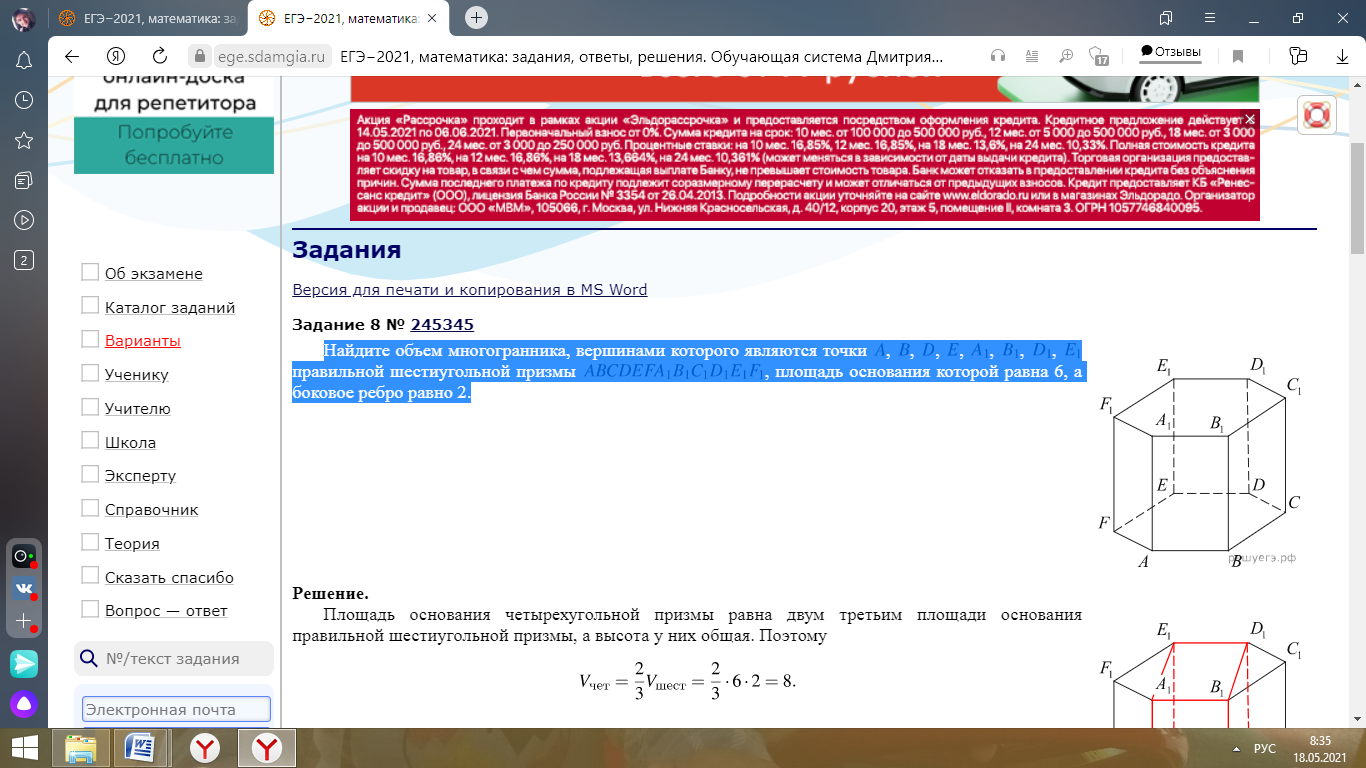Image resolution: width=1366 pixels, height=768 pixels.
Task: Open task number 245345 link
Action: [x=442, y=325]
